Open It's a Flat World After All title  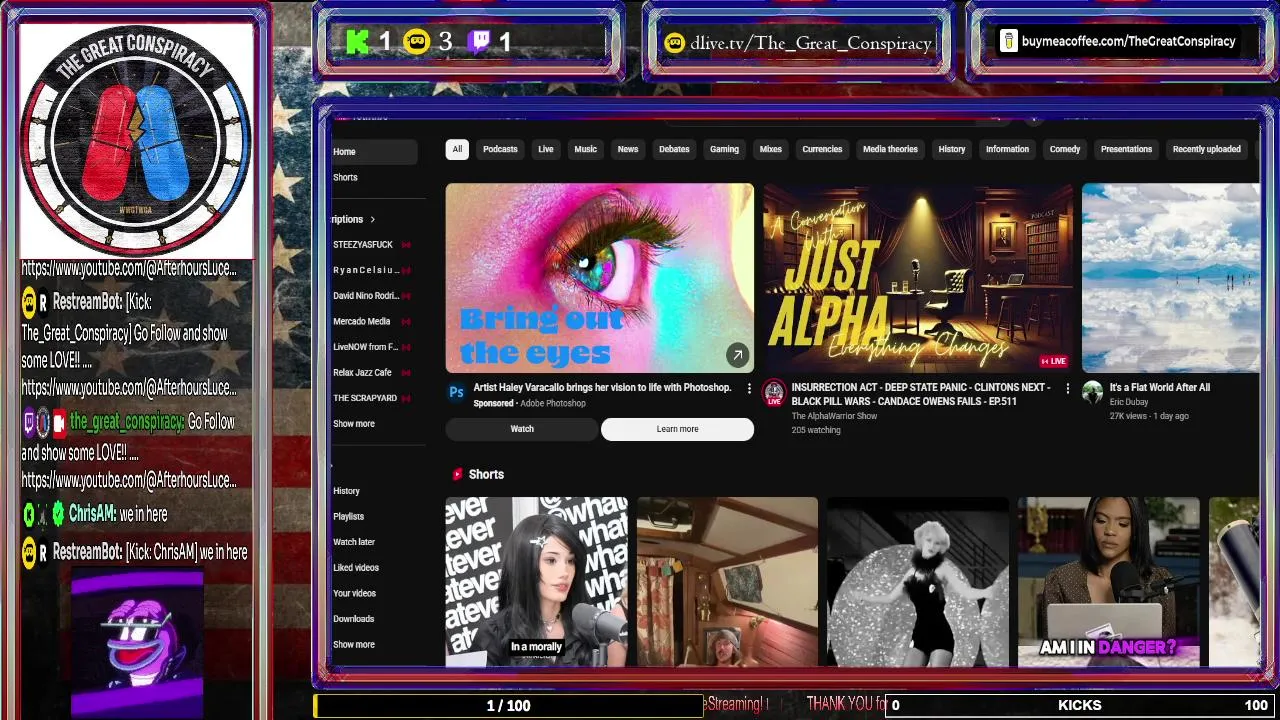point(1159,388)
